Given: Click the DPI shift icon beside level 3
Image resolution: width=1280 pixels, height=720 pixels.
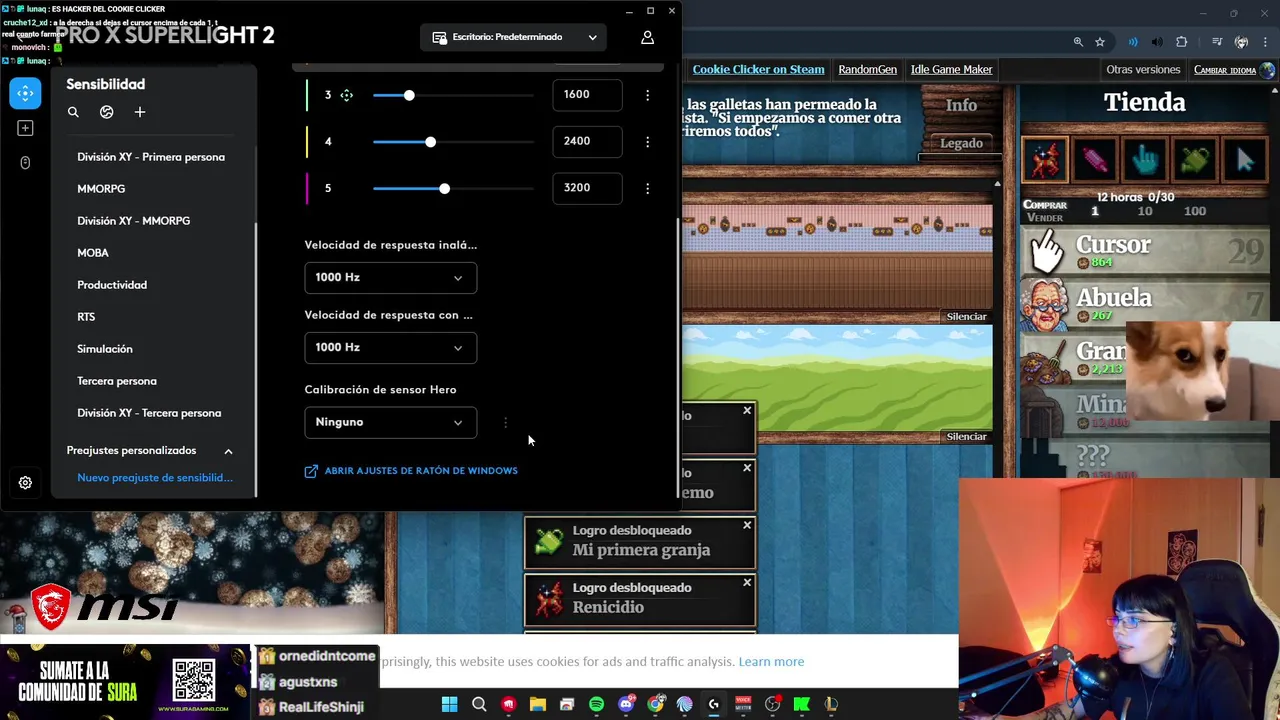Looking at the screenshot, I should [346, 95].
